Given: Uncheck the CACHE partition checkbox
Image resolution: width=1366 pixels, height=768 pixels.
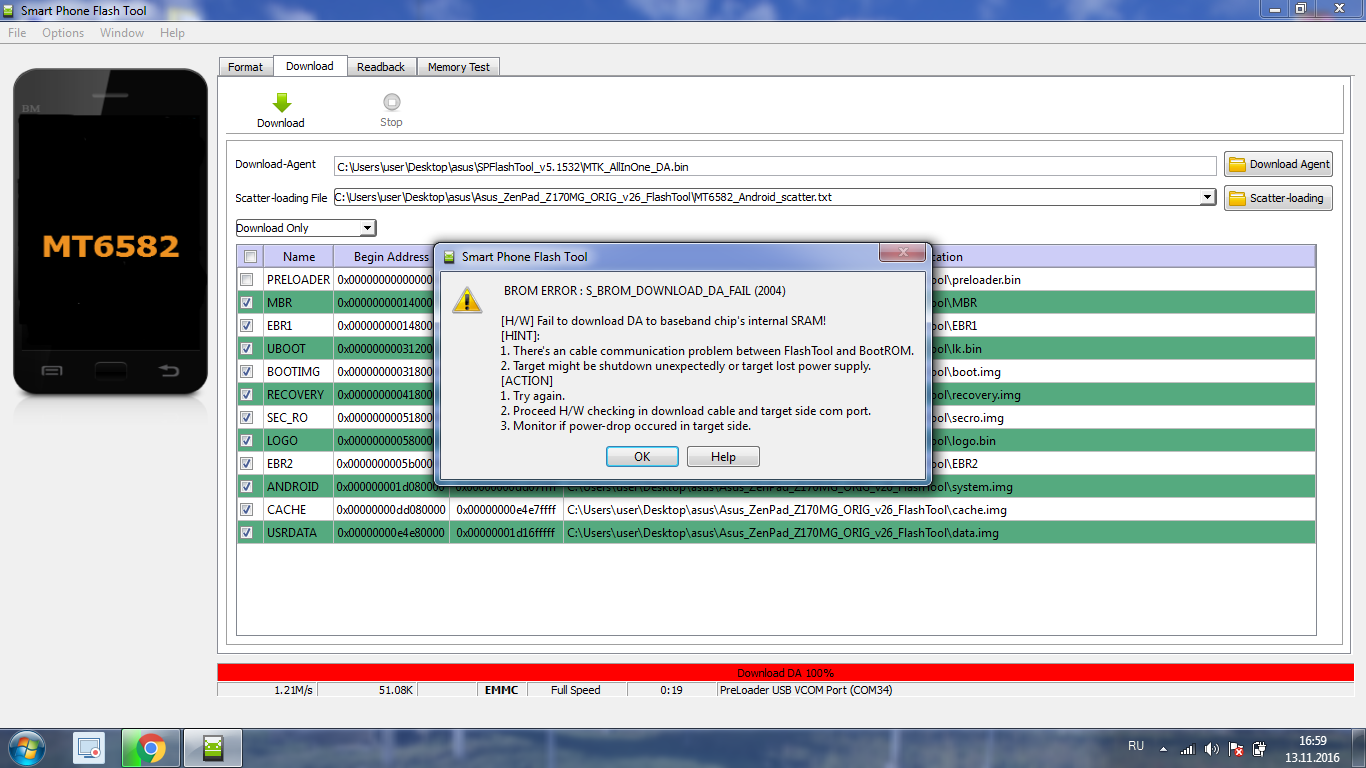Looking at the screenshot, I should click(247, 510).
